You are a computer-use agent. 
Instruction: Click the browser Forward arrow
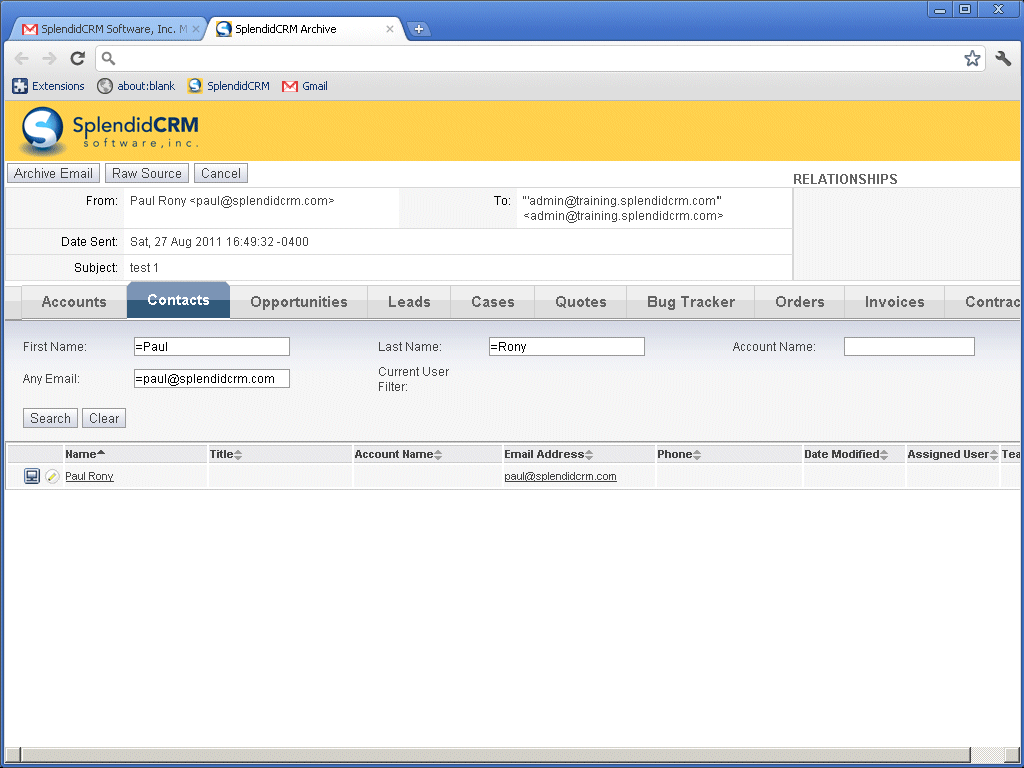[x=49, y=59]
